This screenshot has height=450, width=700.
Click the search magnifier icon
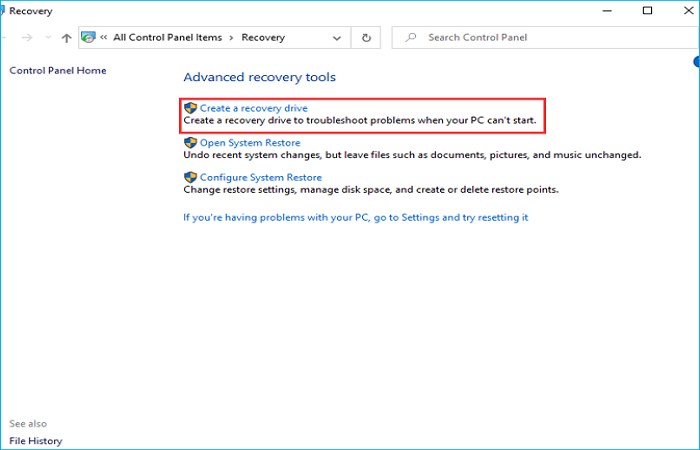(411, 38)
